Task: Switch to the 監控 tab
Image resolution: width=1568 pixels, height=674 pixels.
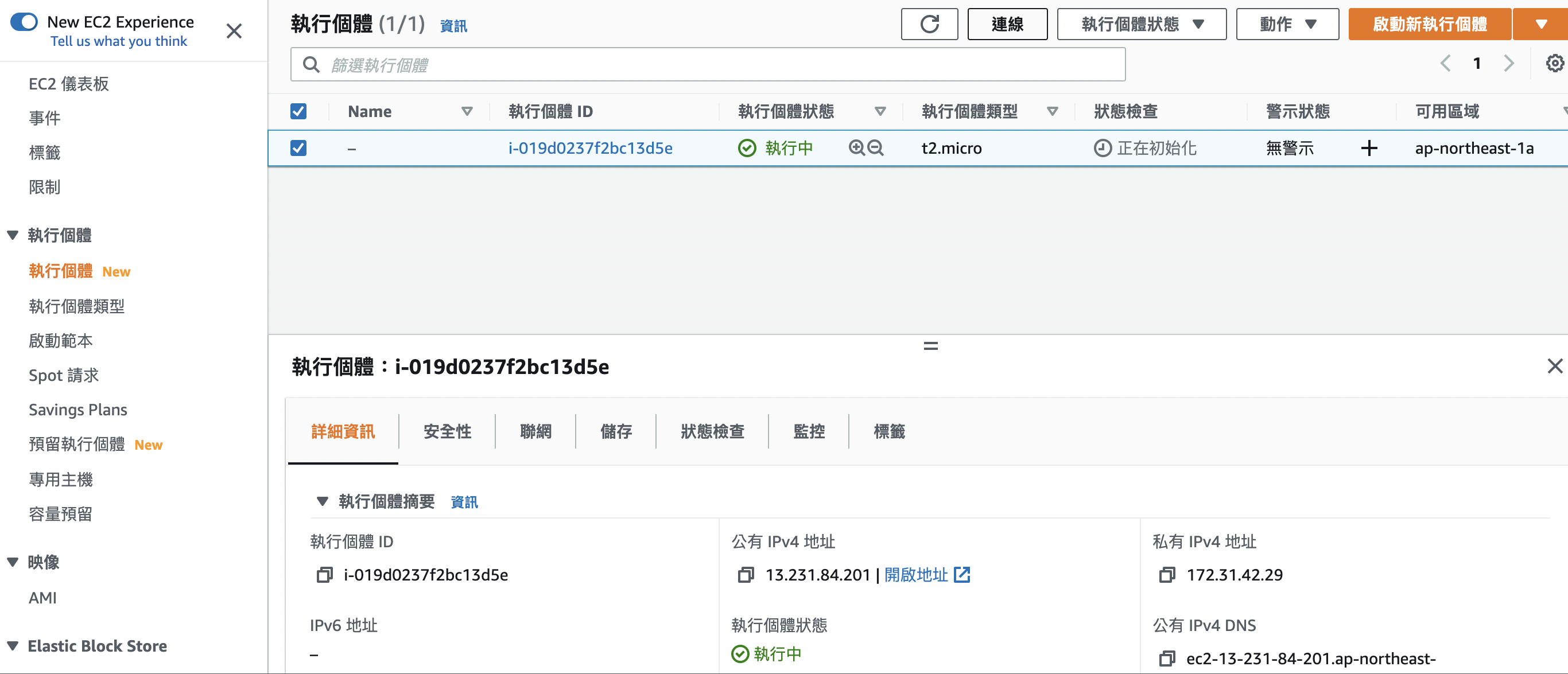Action: (809, 431)
